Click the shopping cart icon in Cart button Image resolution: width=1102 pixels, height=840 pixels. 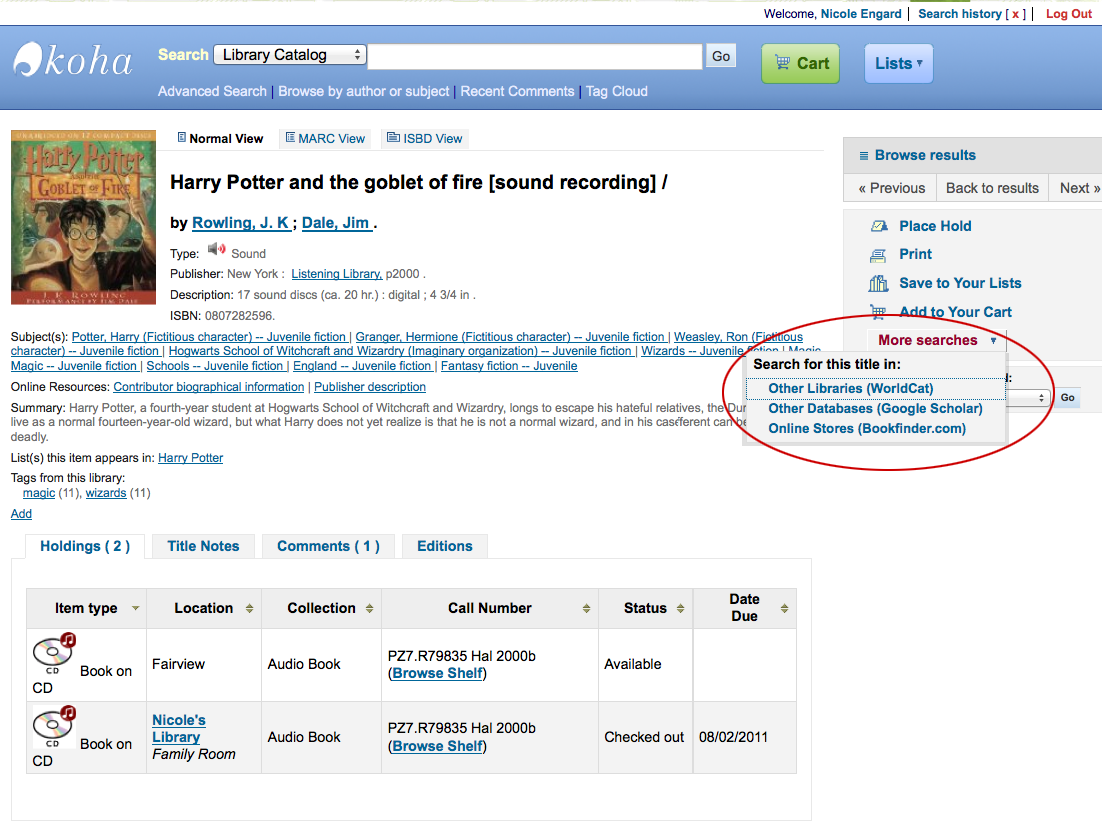click(782, 63)
